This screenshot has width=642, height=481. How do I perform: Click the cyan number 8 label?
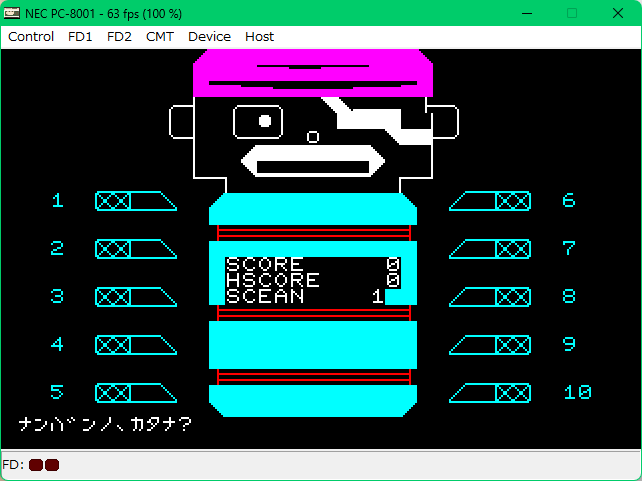[x=569, y=296]
